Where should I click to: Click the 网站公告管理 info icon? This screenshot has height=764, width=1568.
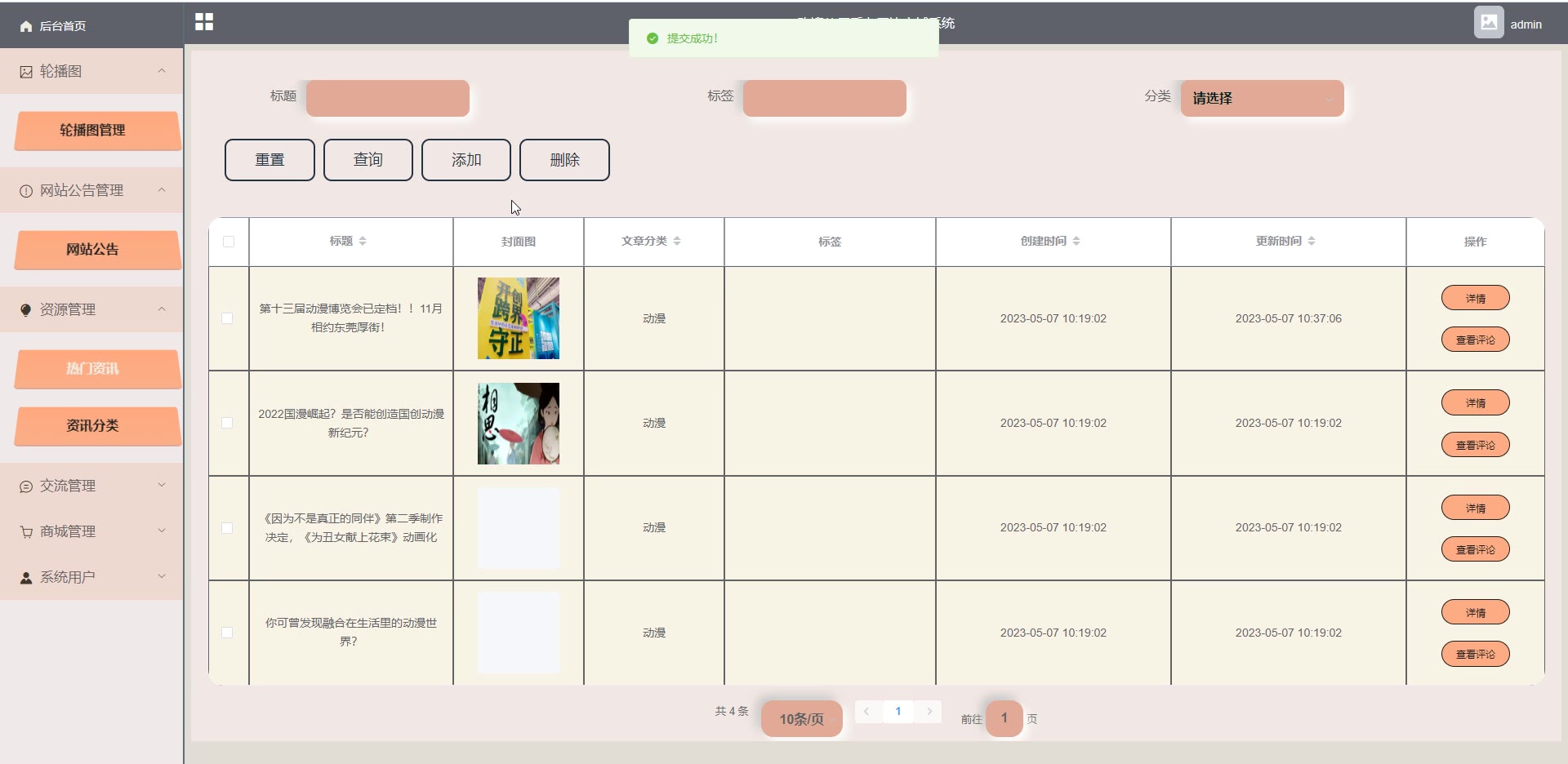coord(26,191)
